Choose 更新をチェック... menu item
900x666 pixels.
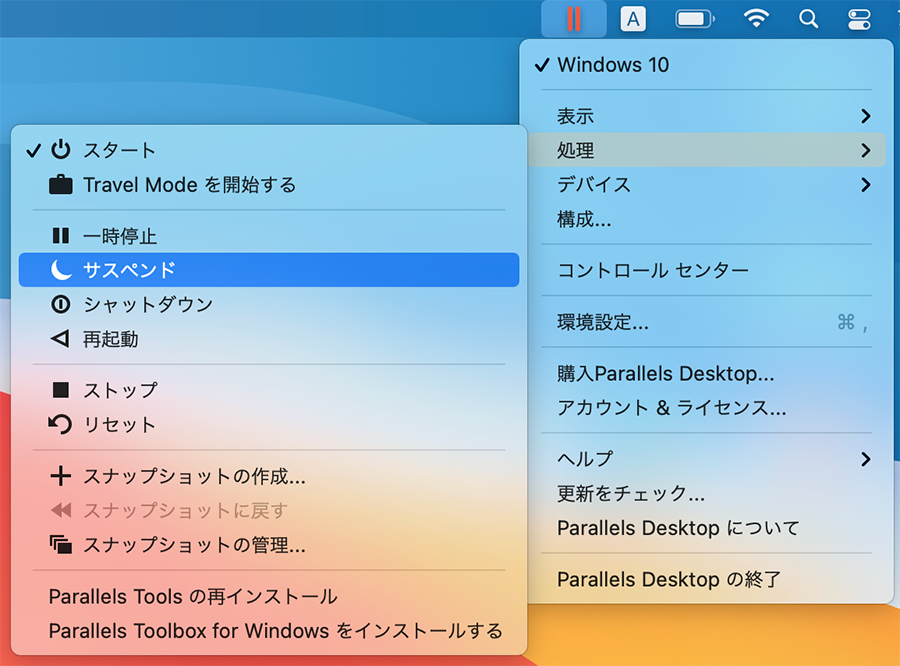click(x=707, y=493)
